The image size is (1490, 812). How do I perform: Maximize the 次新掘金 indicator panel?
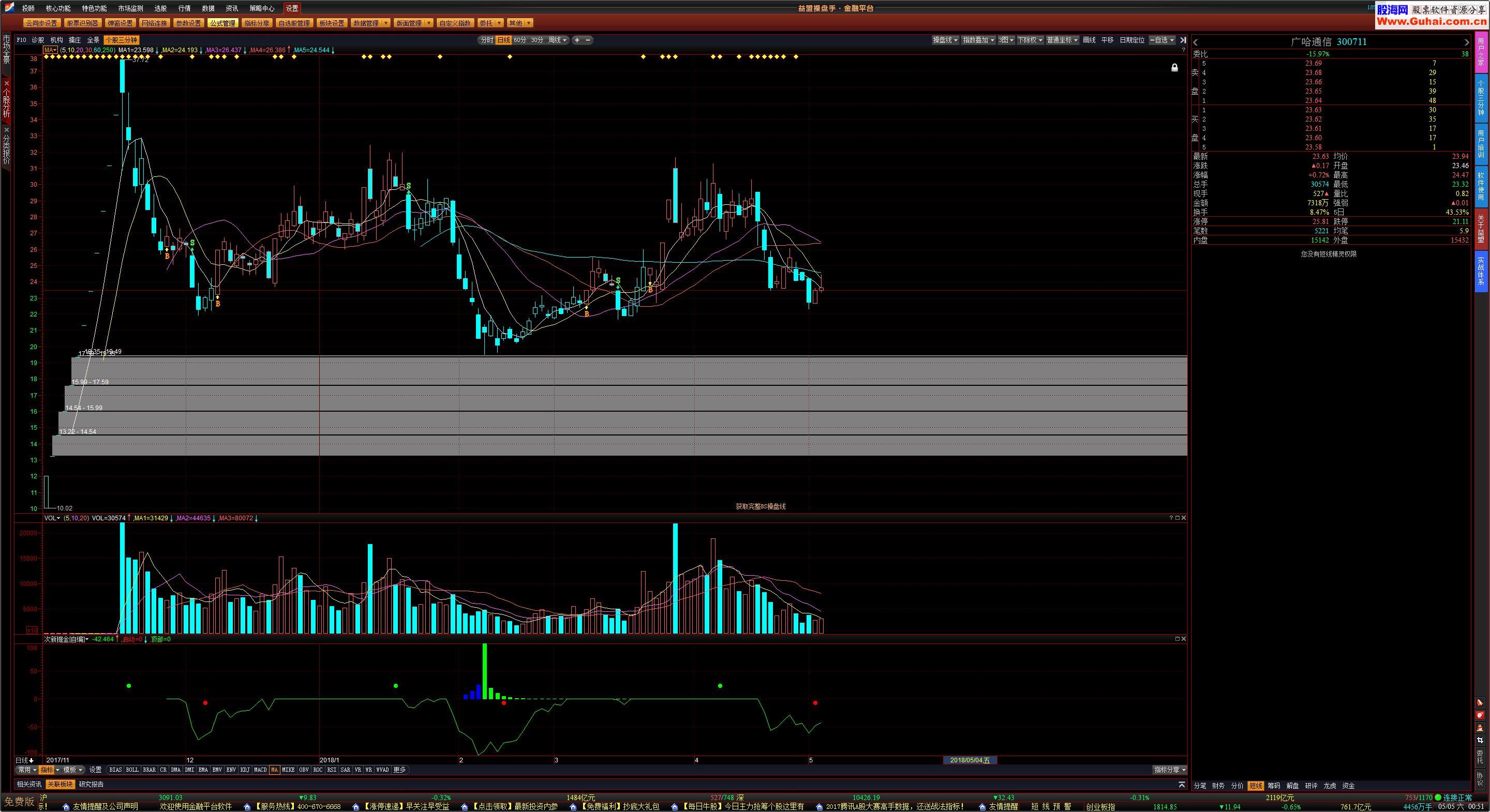click(x=1177, y=639)
